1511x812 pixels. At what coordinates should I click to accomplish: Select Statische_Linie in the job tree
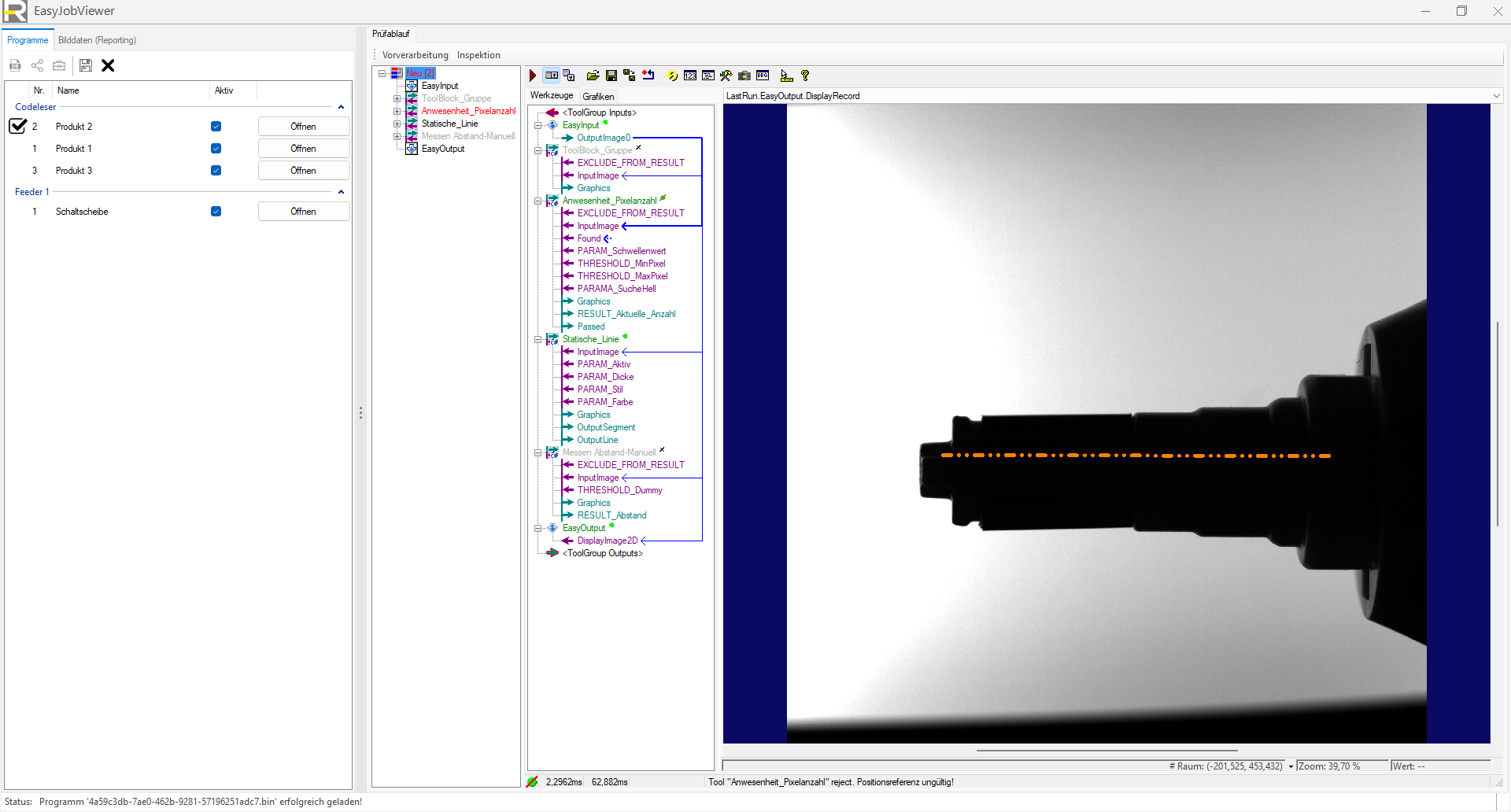pyautogui.click(x=449, y=124)
